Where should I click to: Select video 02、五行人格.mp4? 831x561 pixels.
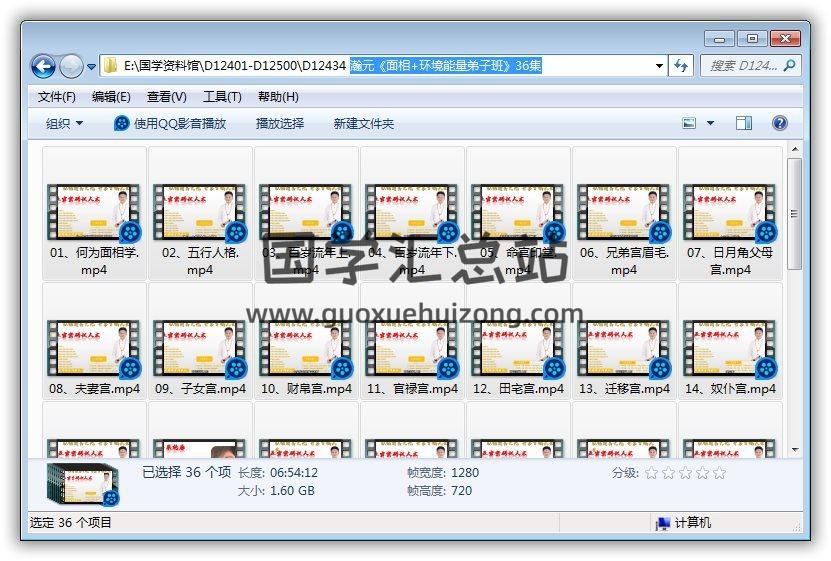coord(200,214)
